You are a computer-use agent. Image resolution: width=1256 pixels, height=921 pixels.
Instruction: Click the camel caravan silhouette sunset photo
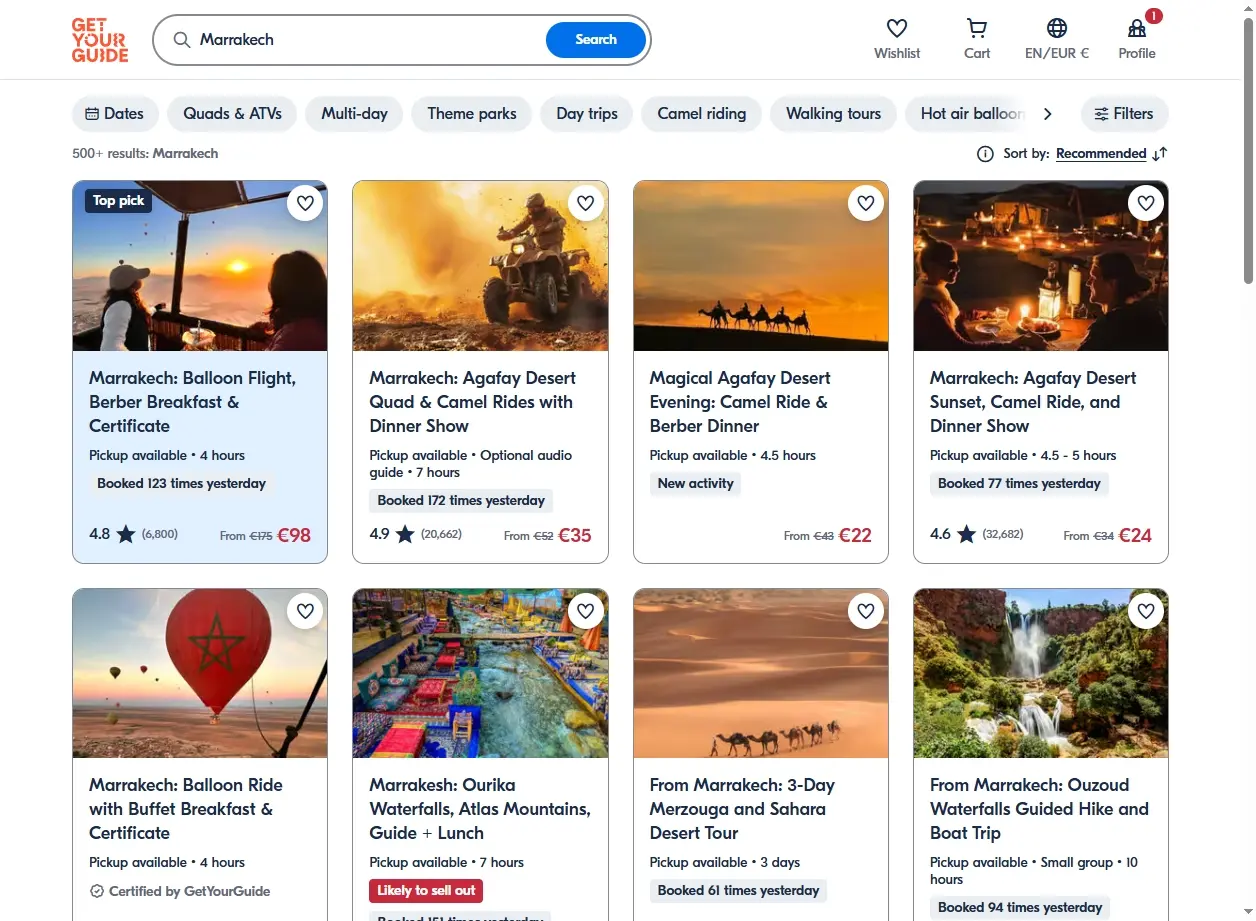click(x=761, y=266)
